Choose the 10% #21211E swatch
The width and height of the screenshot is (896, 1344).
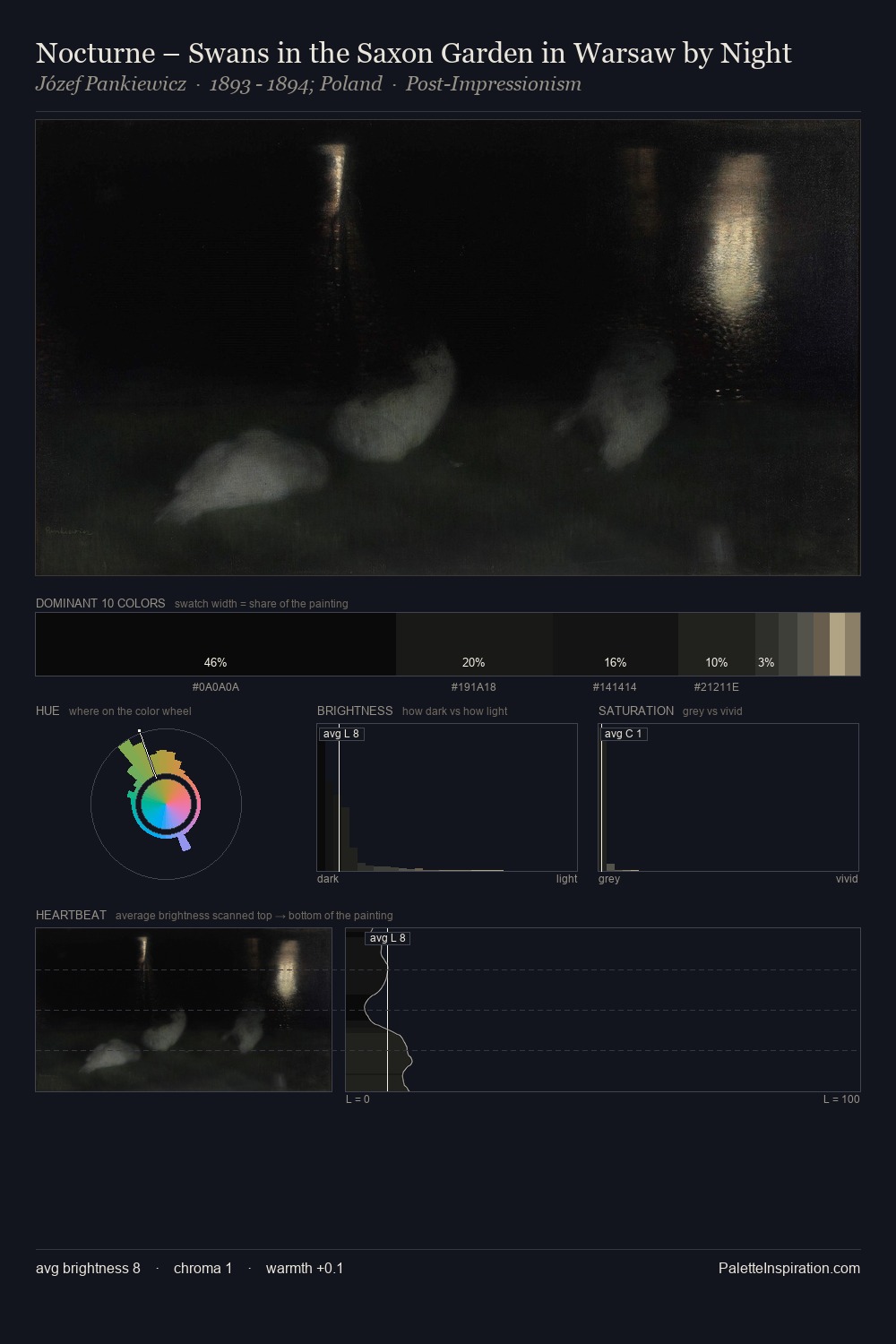pyautogui.click(x=717, y=644)
